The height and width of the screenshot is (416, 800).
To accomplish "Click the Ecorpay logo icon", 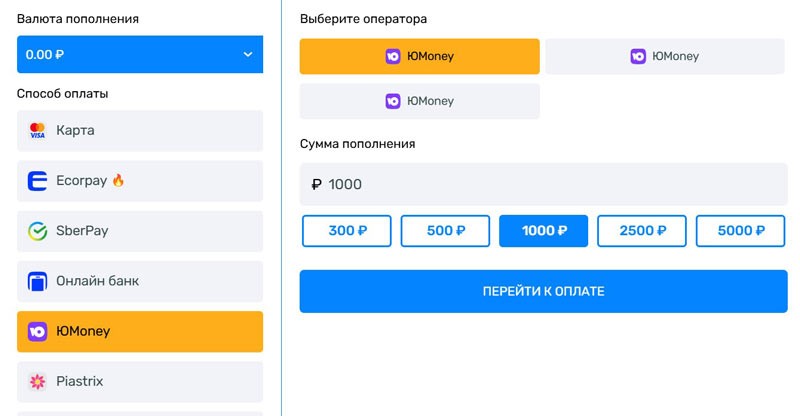I will point(38,181).
